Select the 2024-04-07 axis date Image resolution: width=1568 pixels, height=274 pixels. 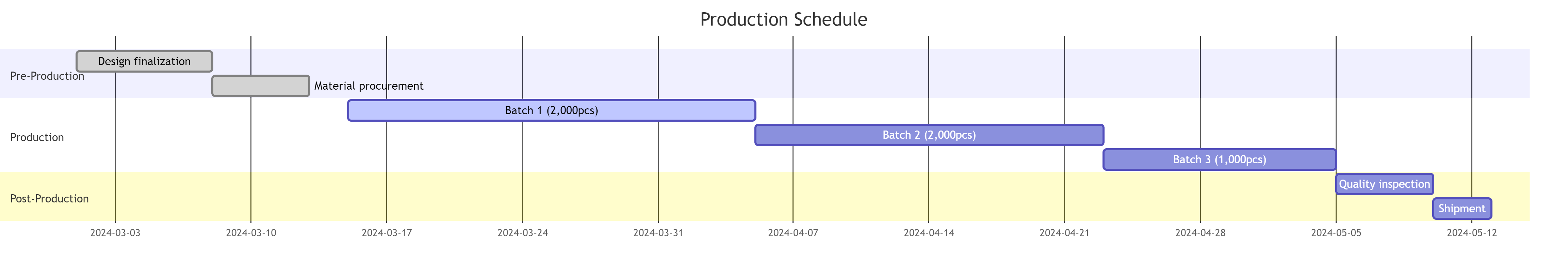pyautogui.click(x=793, y=233)
